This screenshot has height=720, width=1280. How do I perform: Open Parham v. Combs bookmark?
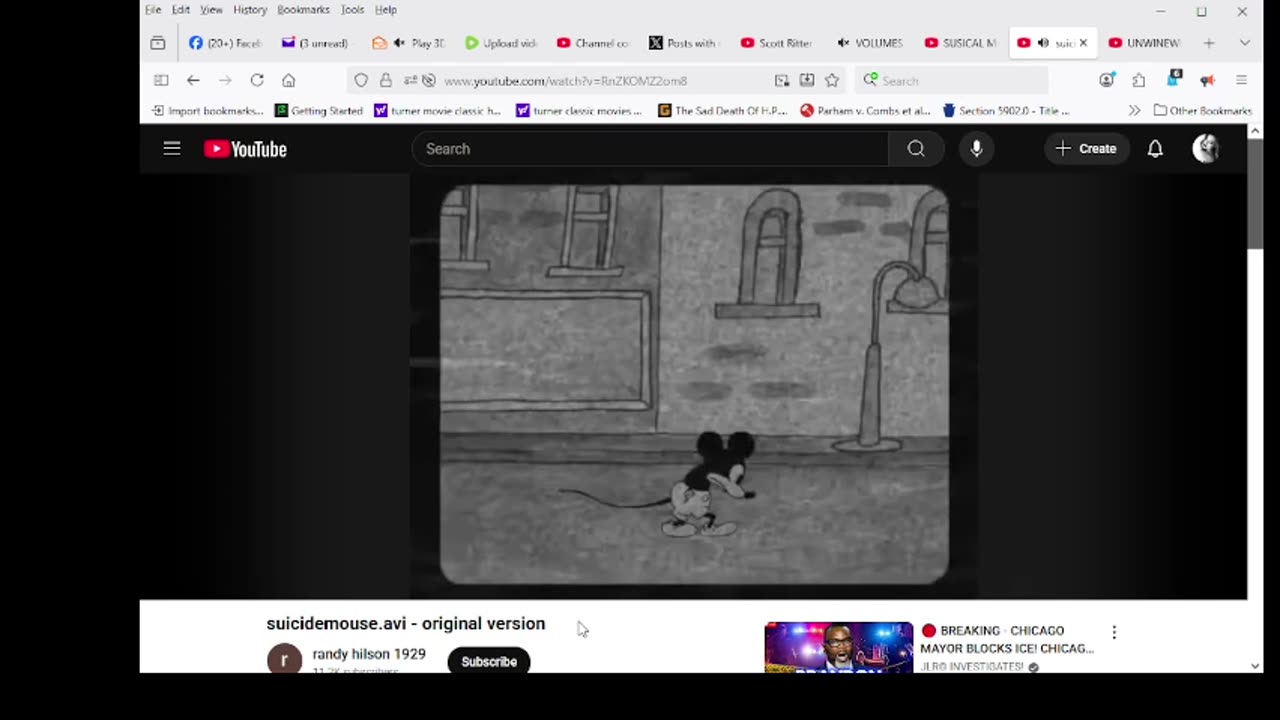tap(865, 111)
